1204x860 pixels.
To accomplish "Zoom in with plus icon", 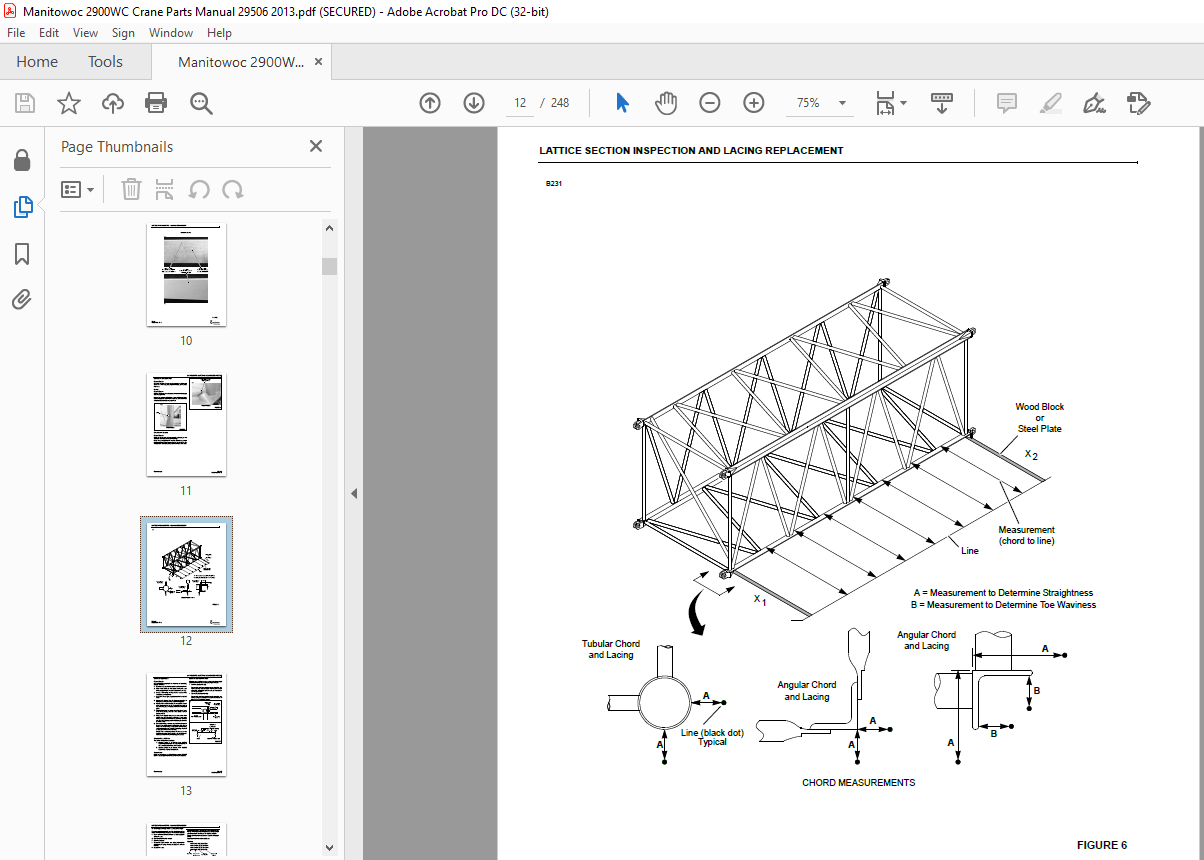I will click(754, 103).
